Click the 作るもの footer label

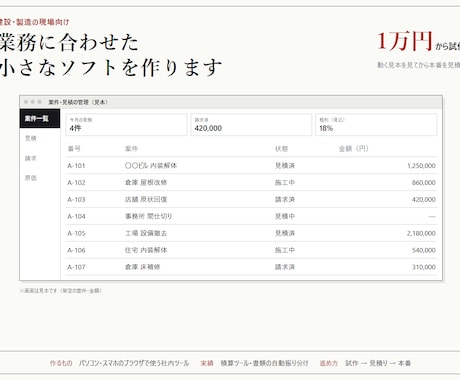pos(61,363)
